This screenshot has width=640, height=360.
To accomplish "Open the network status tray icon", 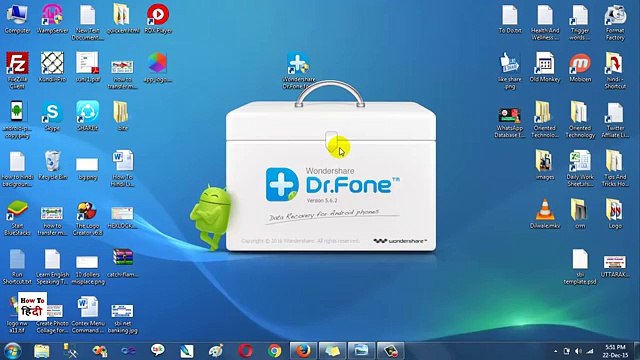I will coord(590,351).
